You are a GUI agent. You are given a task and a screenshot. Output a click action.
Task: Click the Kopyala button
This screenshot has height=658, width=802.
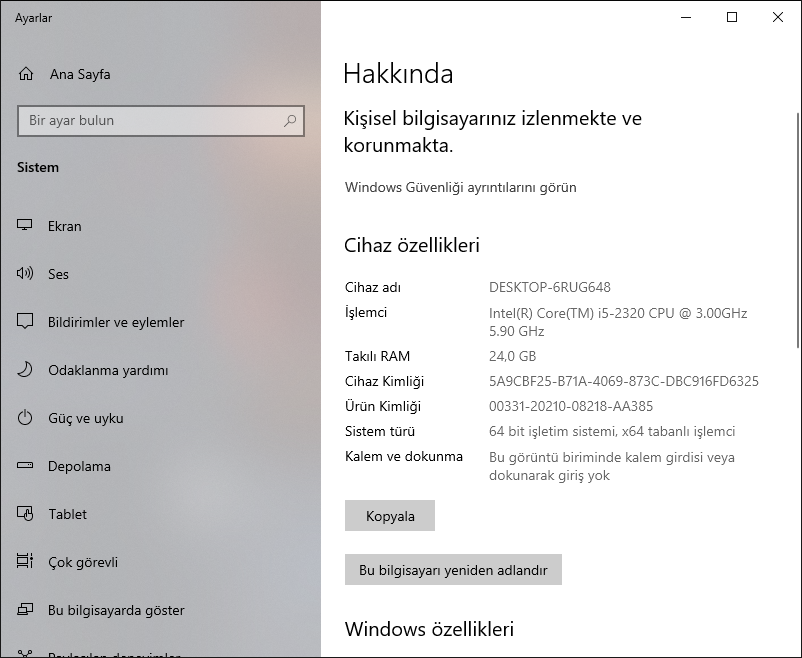(390, 516)
